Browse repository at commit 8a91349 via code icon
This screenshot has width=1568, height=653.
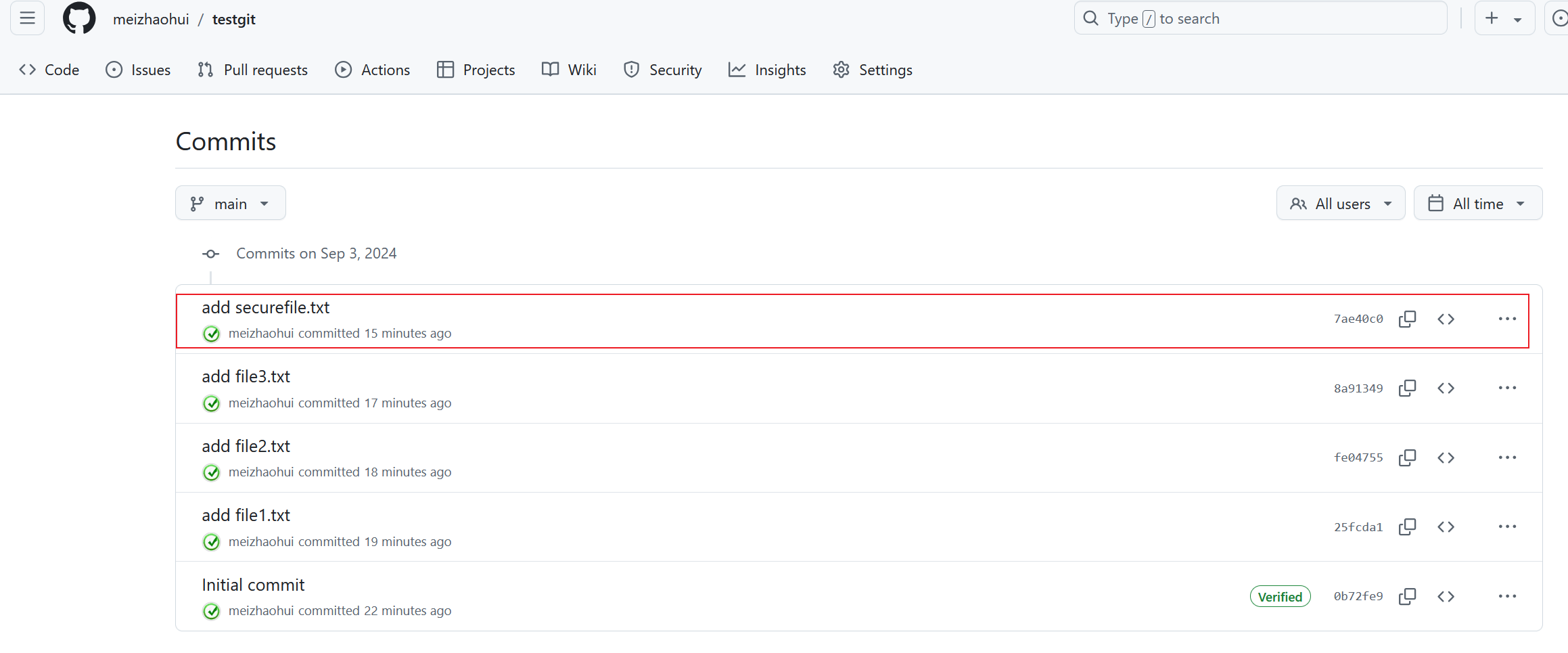pos(1446,388)
